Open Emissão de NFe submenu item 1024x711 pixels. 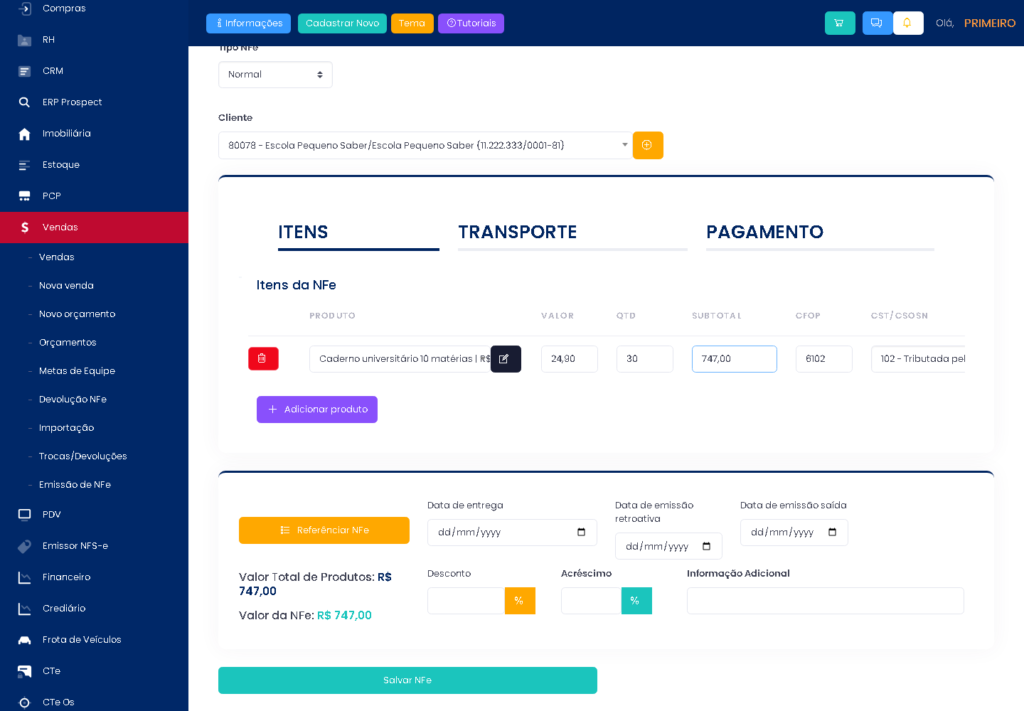75,484
